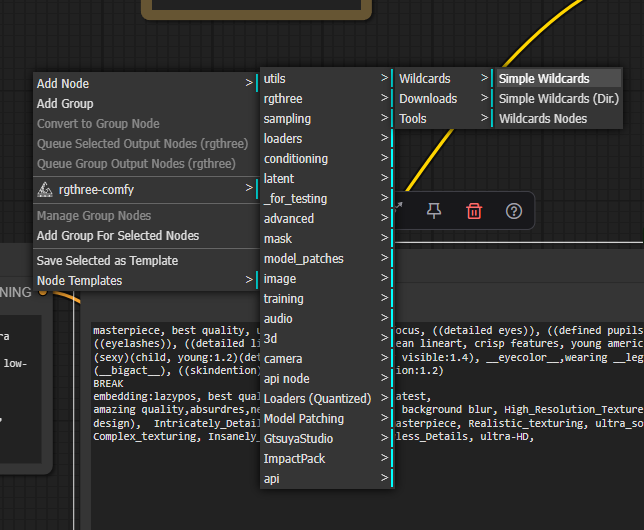644x530 pixels.
Task: Click the red trash delete icon
Action: point(474,211)
